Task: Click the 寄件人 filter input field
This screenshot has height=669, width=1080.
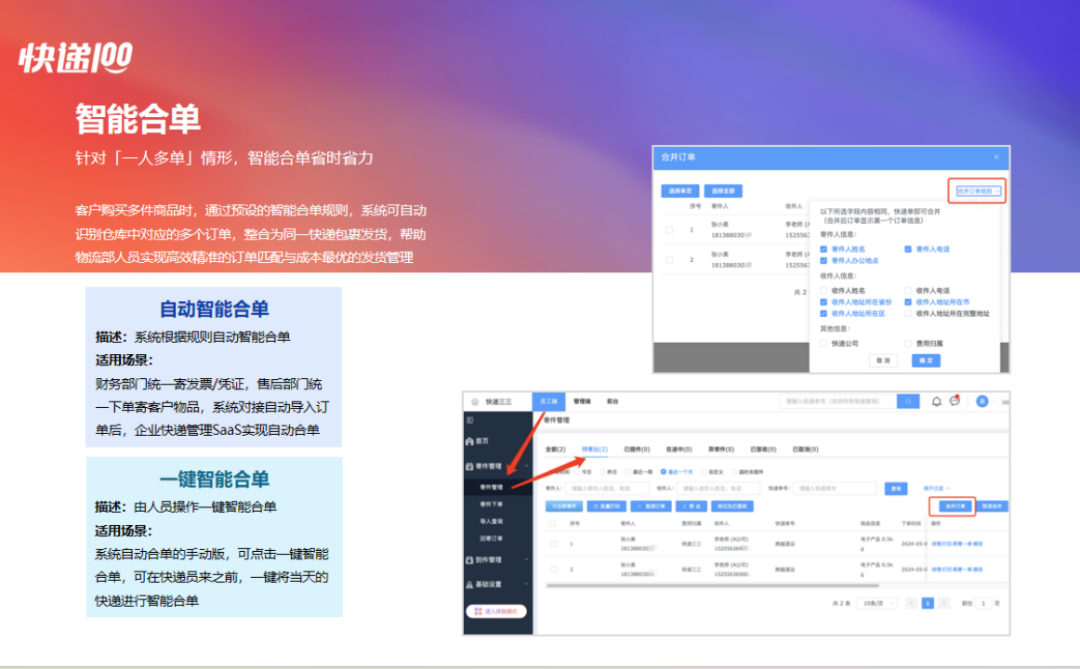Action: tap(607, 488)
